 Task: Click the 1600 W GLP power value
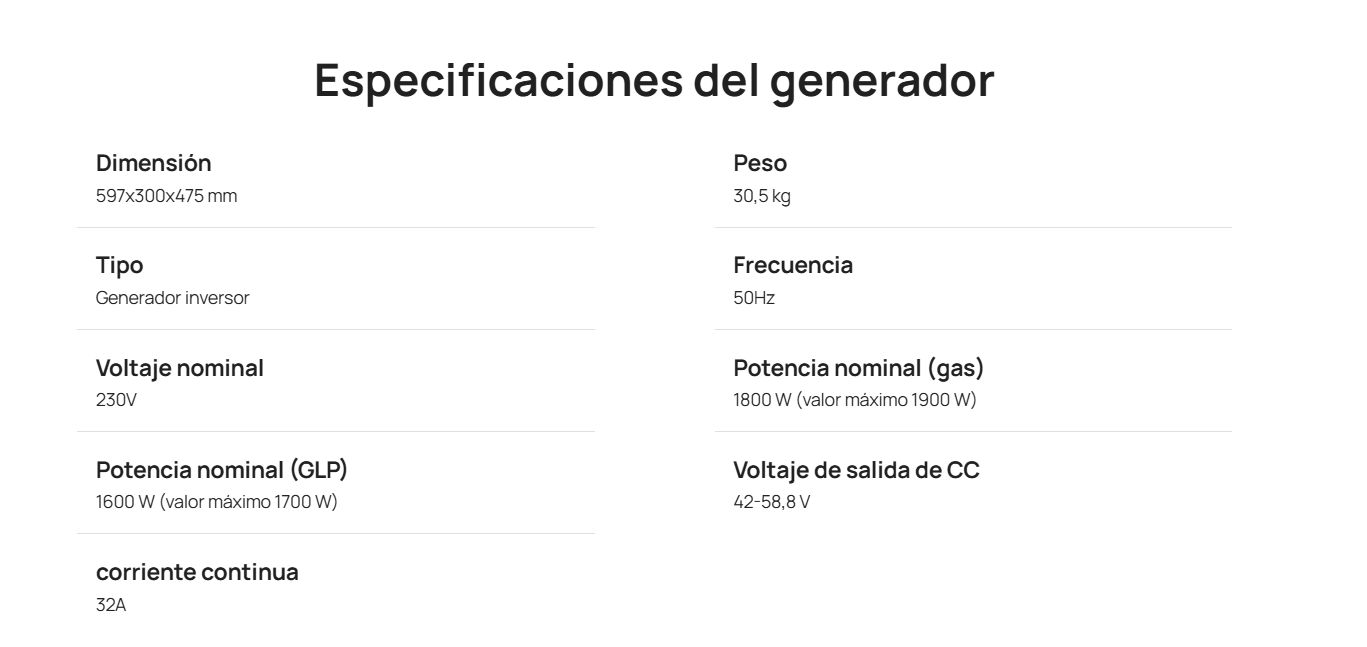pyautogui.click(x=217, y=502)
